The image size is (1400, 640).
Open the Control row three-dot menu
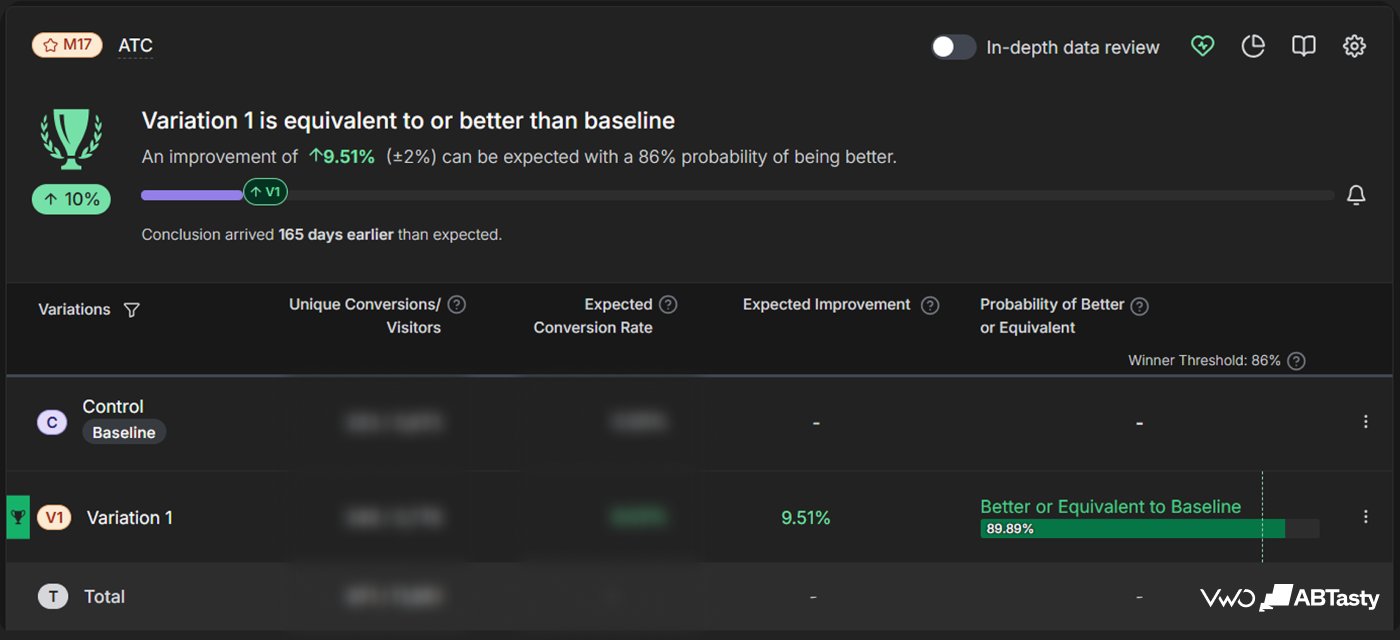coord(1366,422)
